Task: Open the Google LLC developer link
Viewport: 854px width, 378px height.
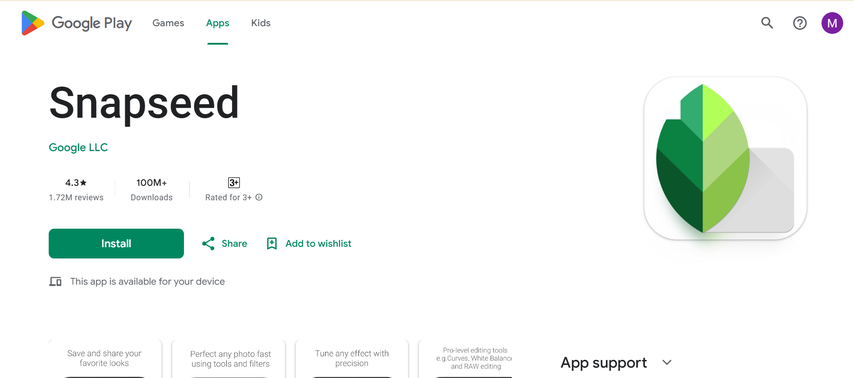Action: [x=78, y=147]
